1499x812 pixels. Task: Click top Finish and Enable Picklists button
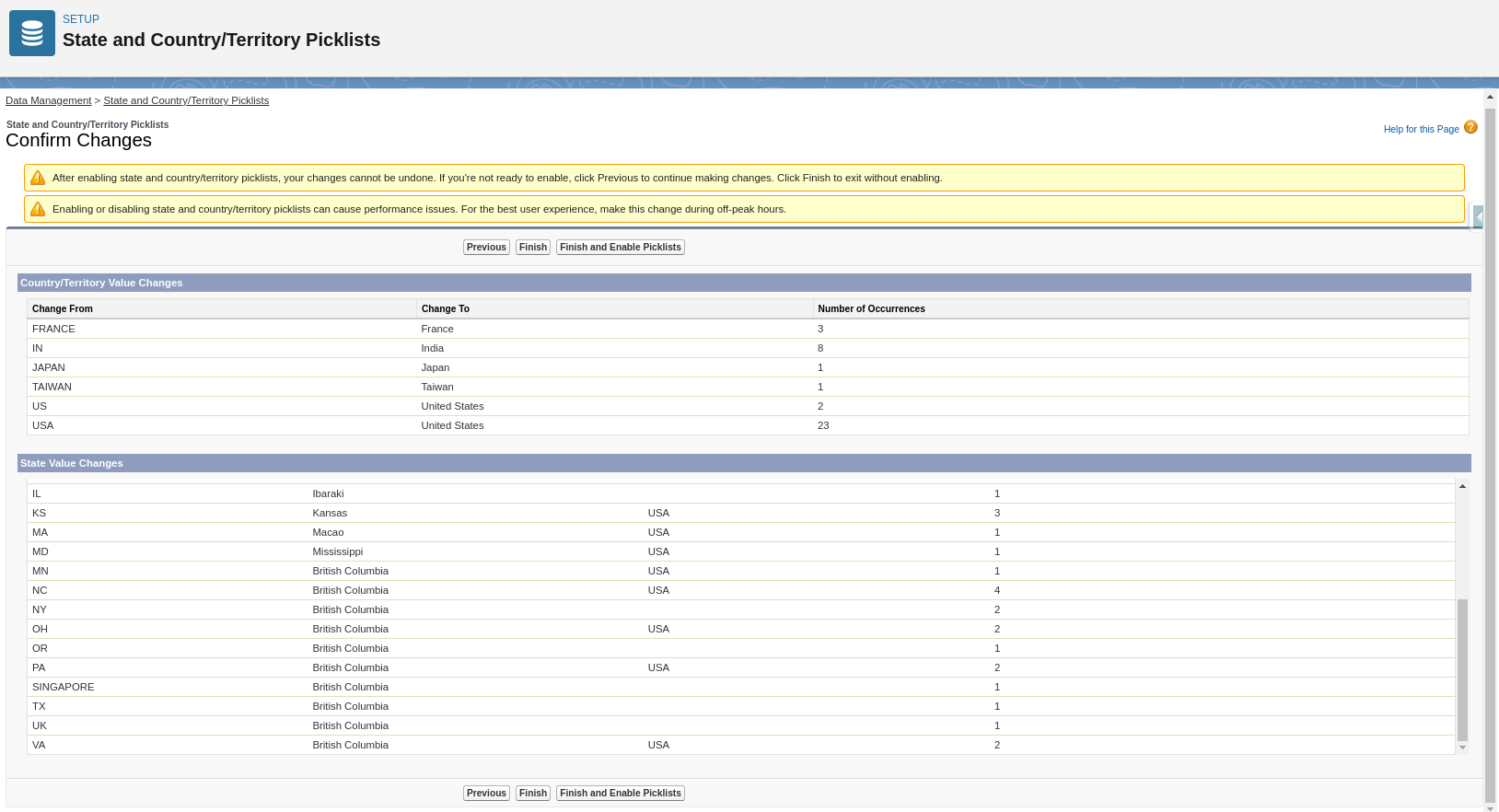[621, 247]
